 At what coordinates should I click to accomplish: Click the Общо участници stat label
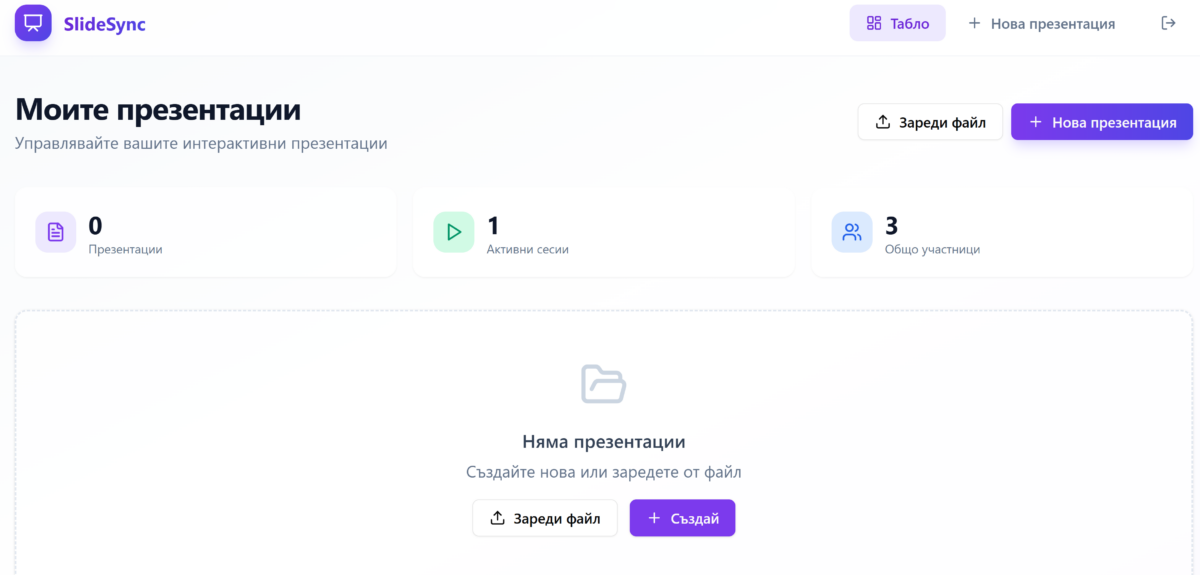click(x=932, y=249)
